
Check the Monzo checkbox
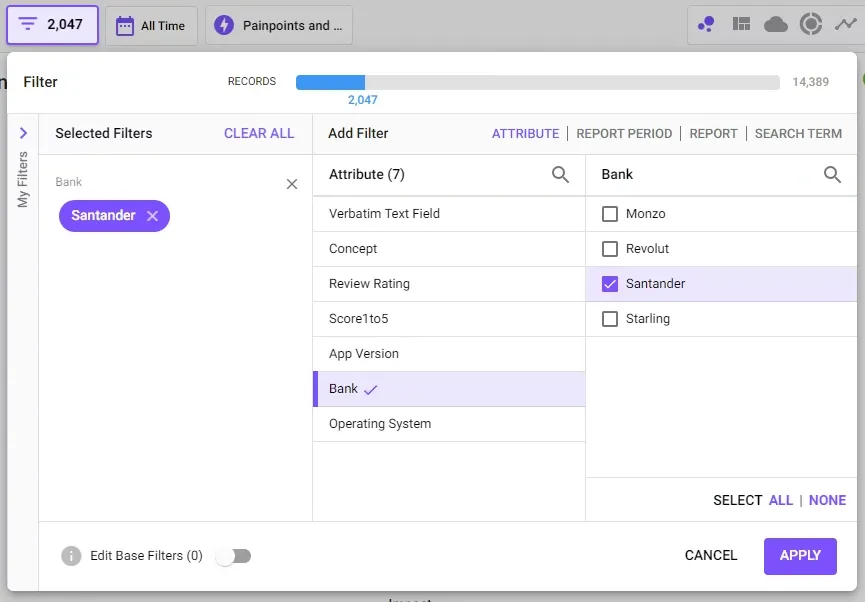click(x=610, y=214)
